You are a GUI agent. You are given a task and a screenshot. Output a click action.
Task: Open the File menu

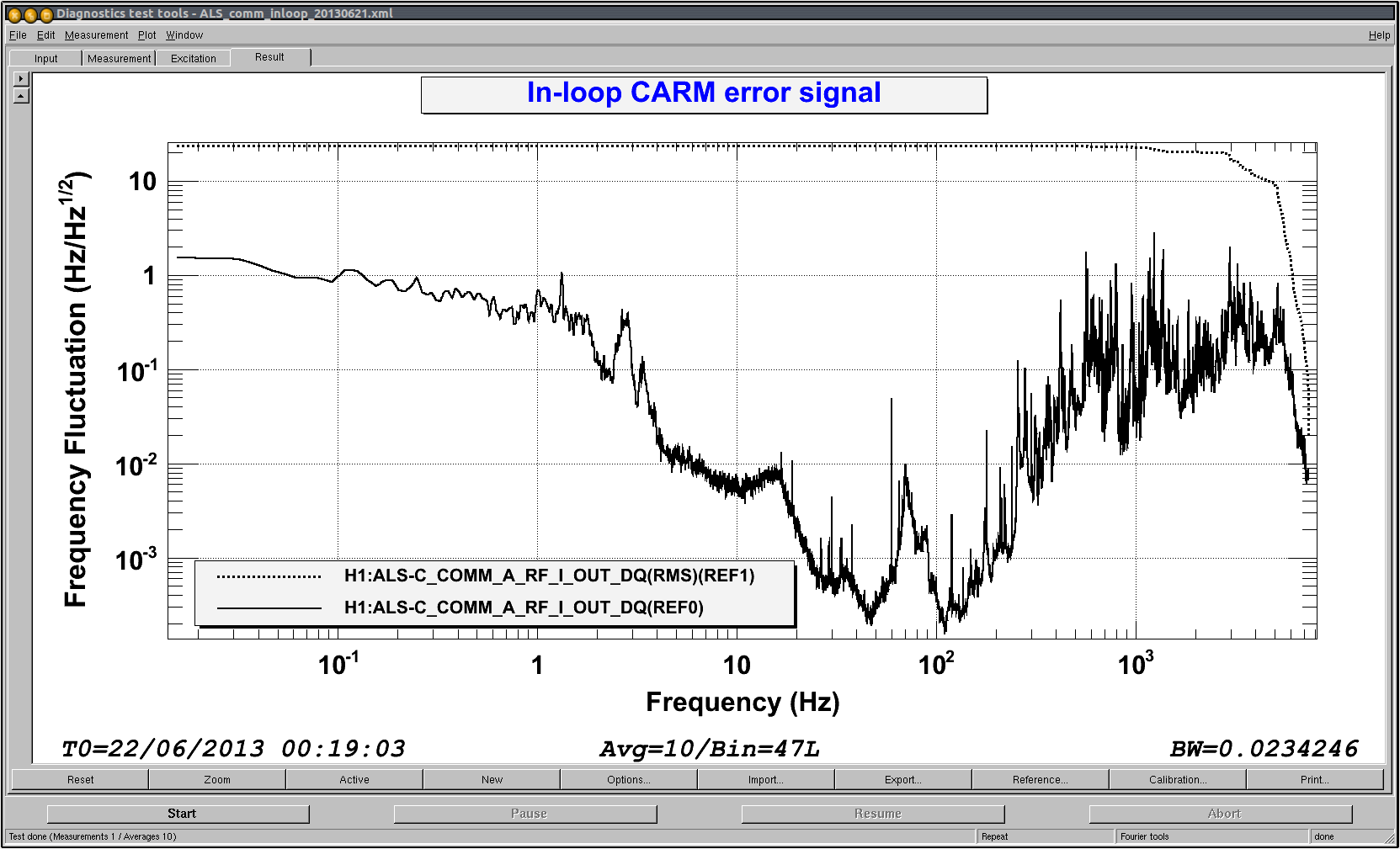point(18,35)
